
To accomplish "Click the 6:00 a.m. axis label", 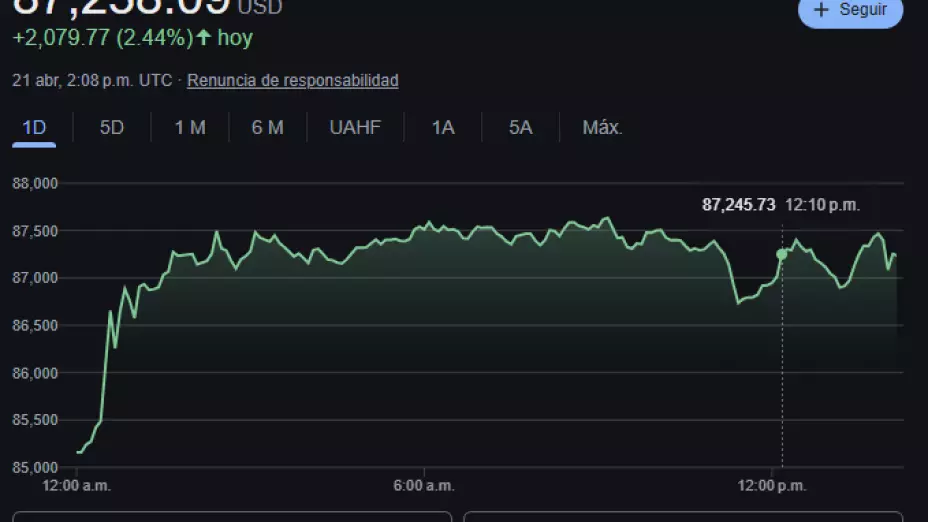I will [x=424, y=486].
